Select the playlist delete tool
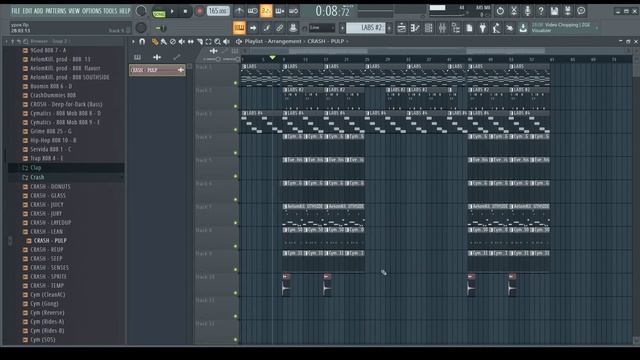This screenshot has width=640, height=360. pyautogui.click(x=173, y=41)
